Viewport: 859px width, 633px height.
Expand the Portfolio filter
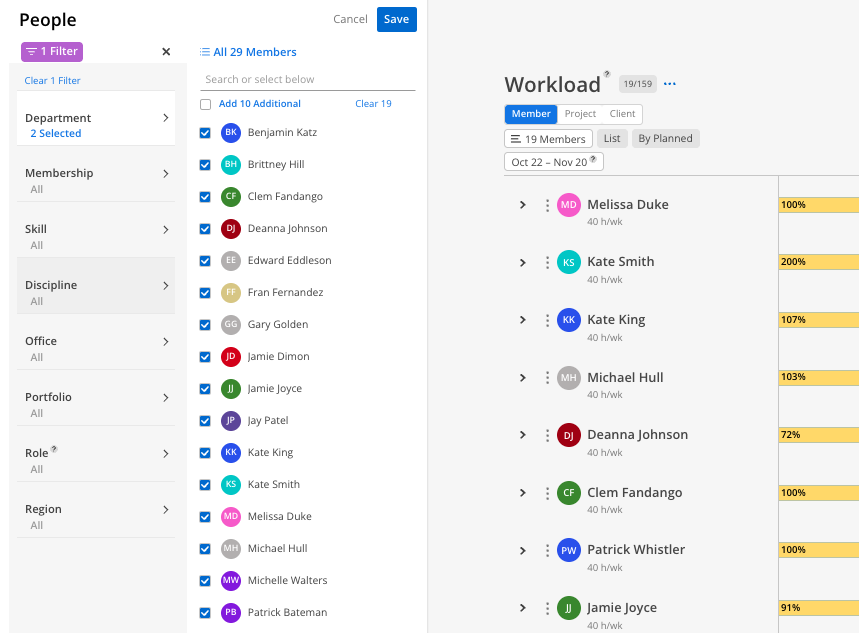(96, 398)
